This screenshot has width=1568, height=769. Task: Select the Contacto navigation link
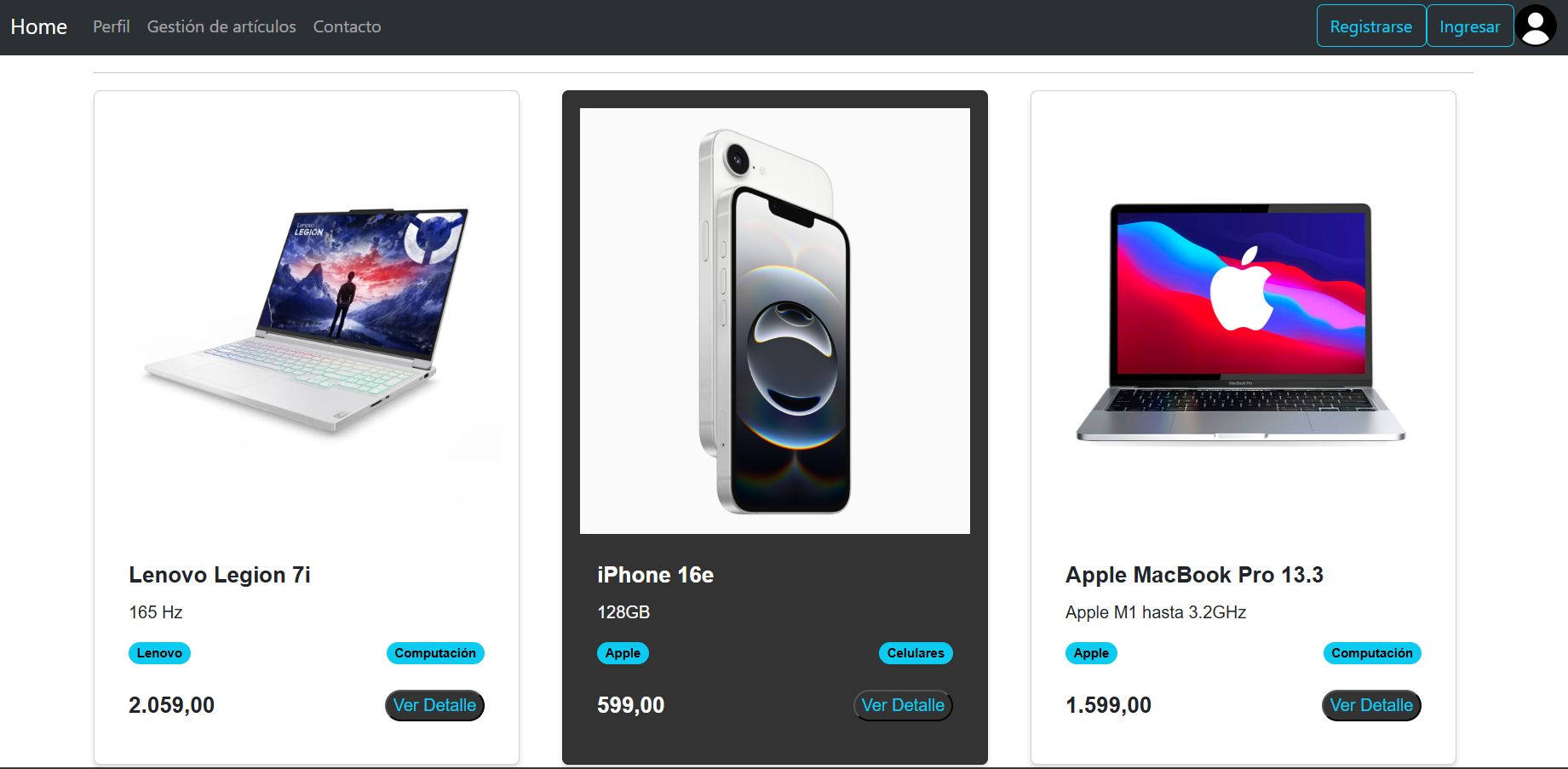[x=347, y=26]
